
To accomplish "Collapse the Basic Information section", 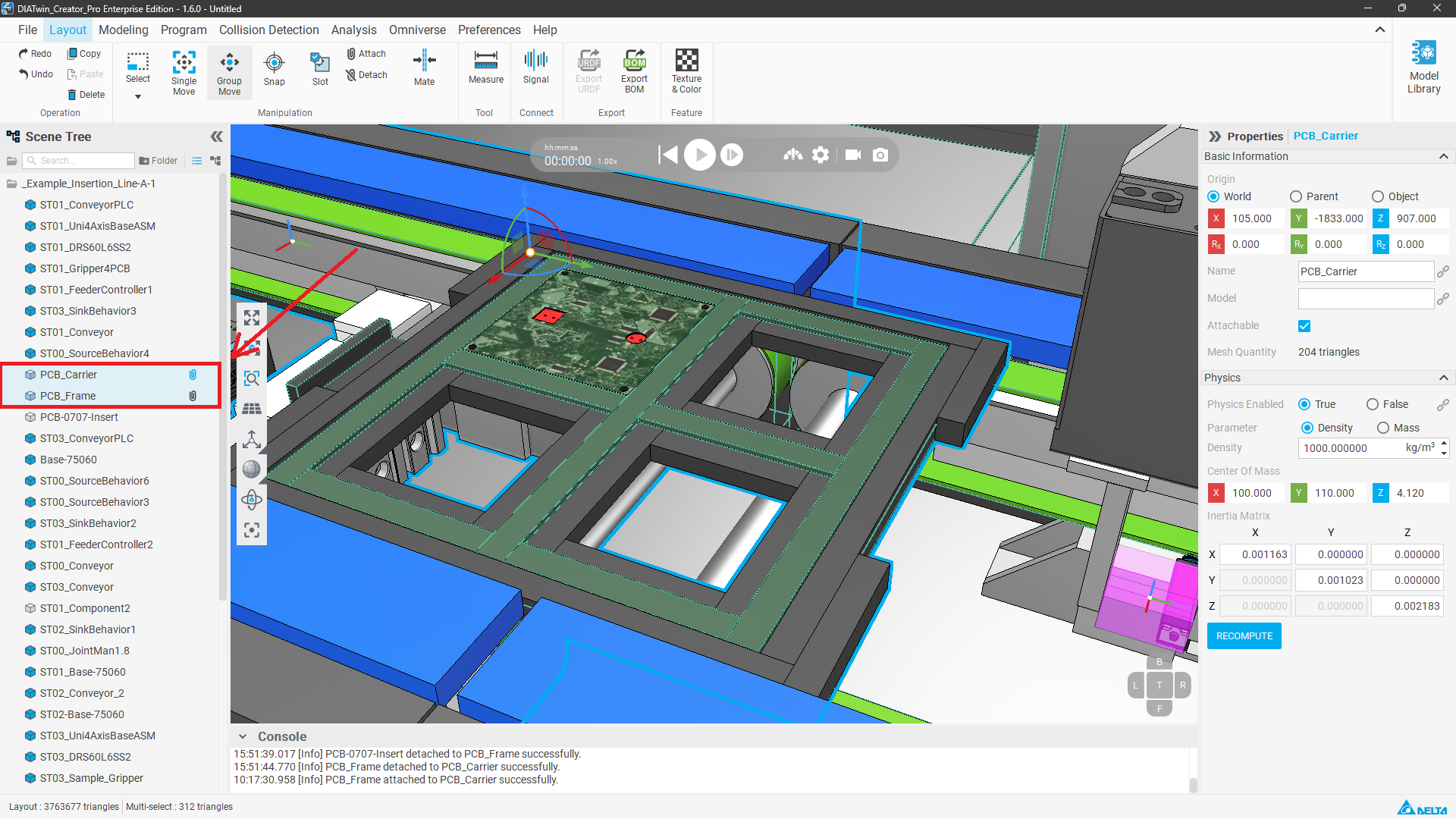I will 1443,156.
